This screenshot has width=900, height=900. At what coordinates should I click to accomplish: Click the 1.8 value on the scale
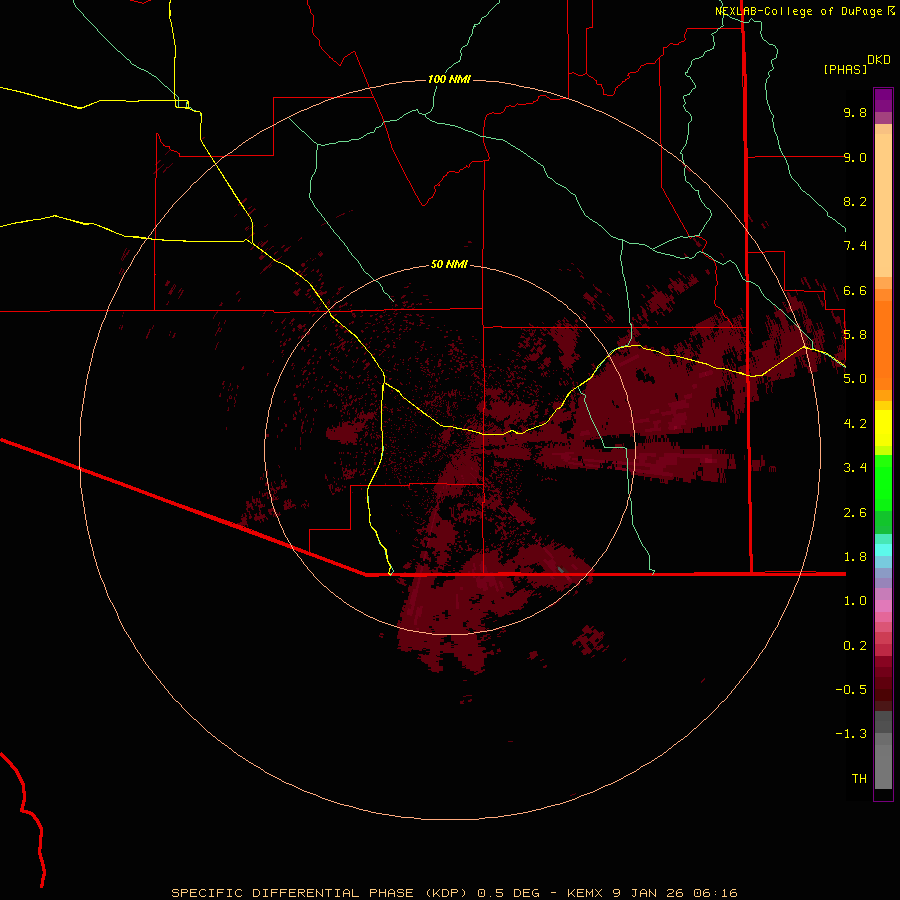(x=855, y=557)
